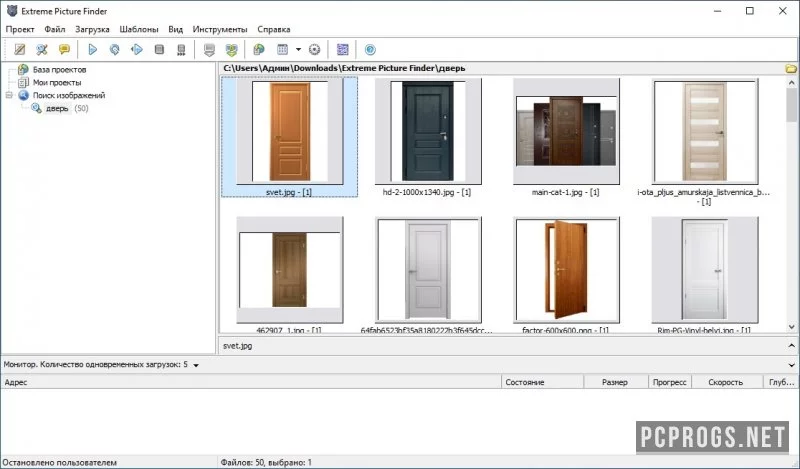Select the hd-2-1000x1340.jpg dark door thumbnail
800x469 pixels.
coord(428,132)
